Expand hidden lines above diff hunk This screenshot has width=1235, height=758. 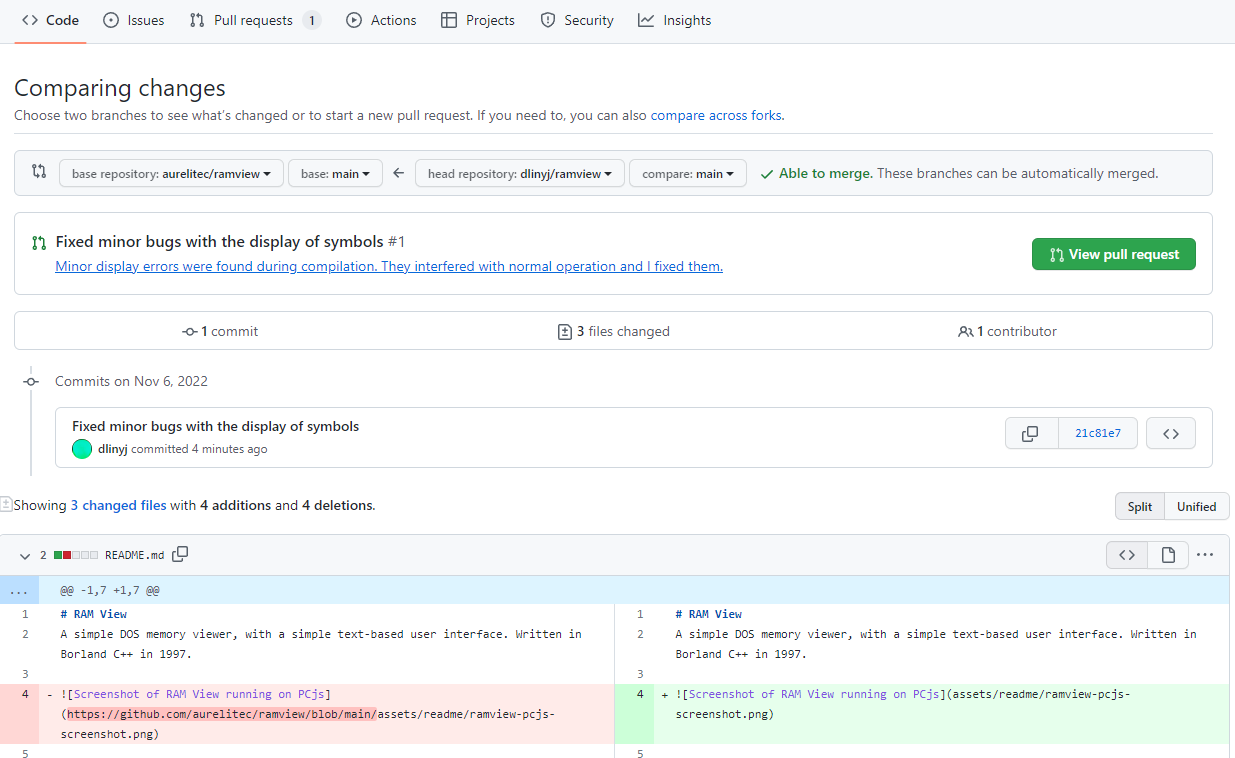(19, 590)
